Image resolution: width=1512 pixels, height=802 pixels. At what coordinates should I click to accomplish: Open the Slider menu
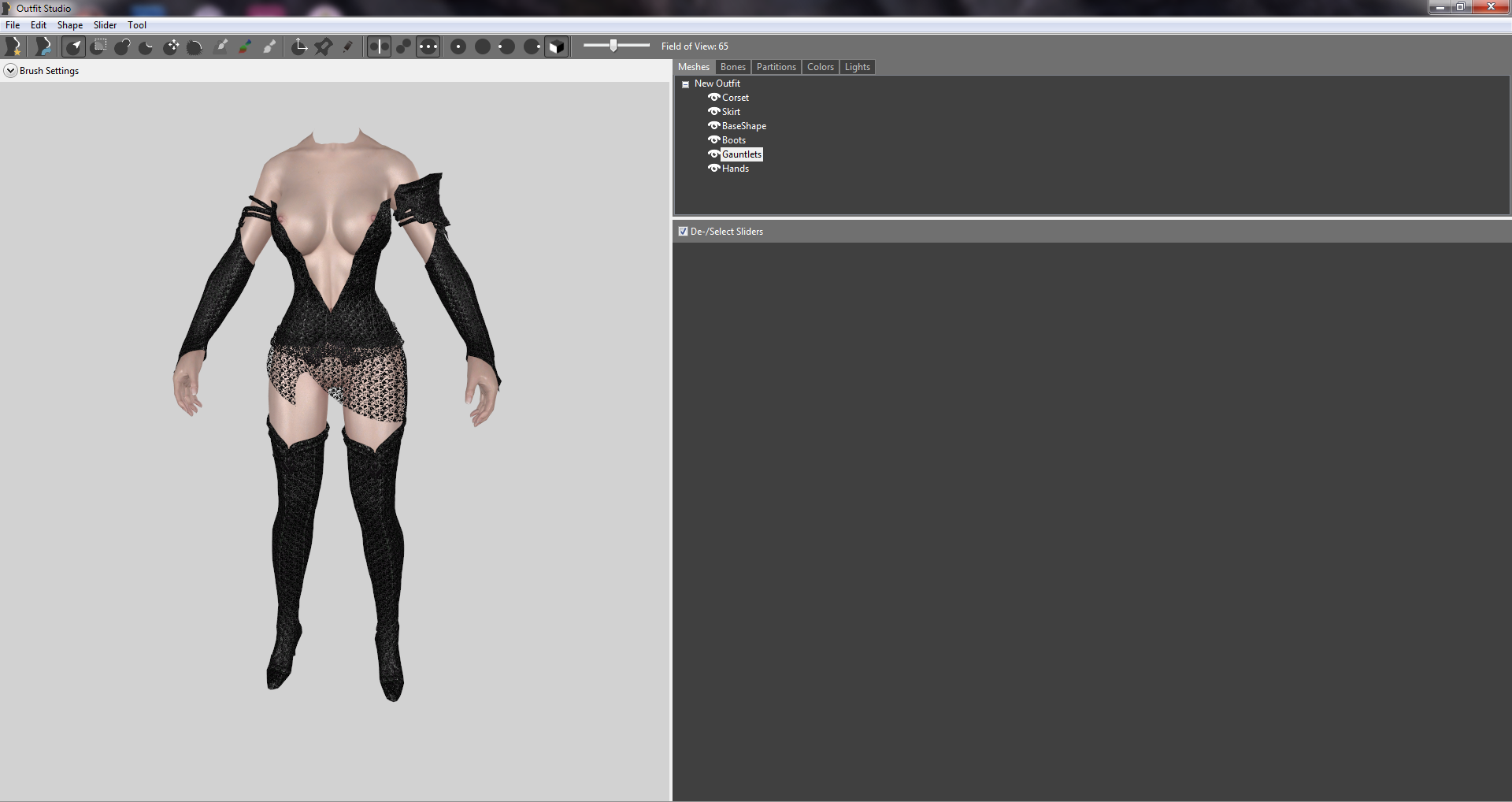coord(105,25)
